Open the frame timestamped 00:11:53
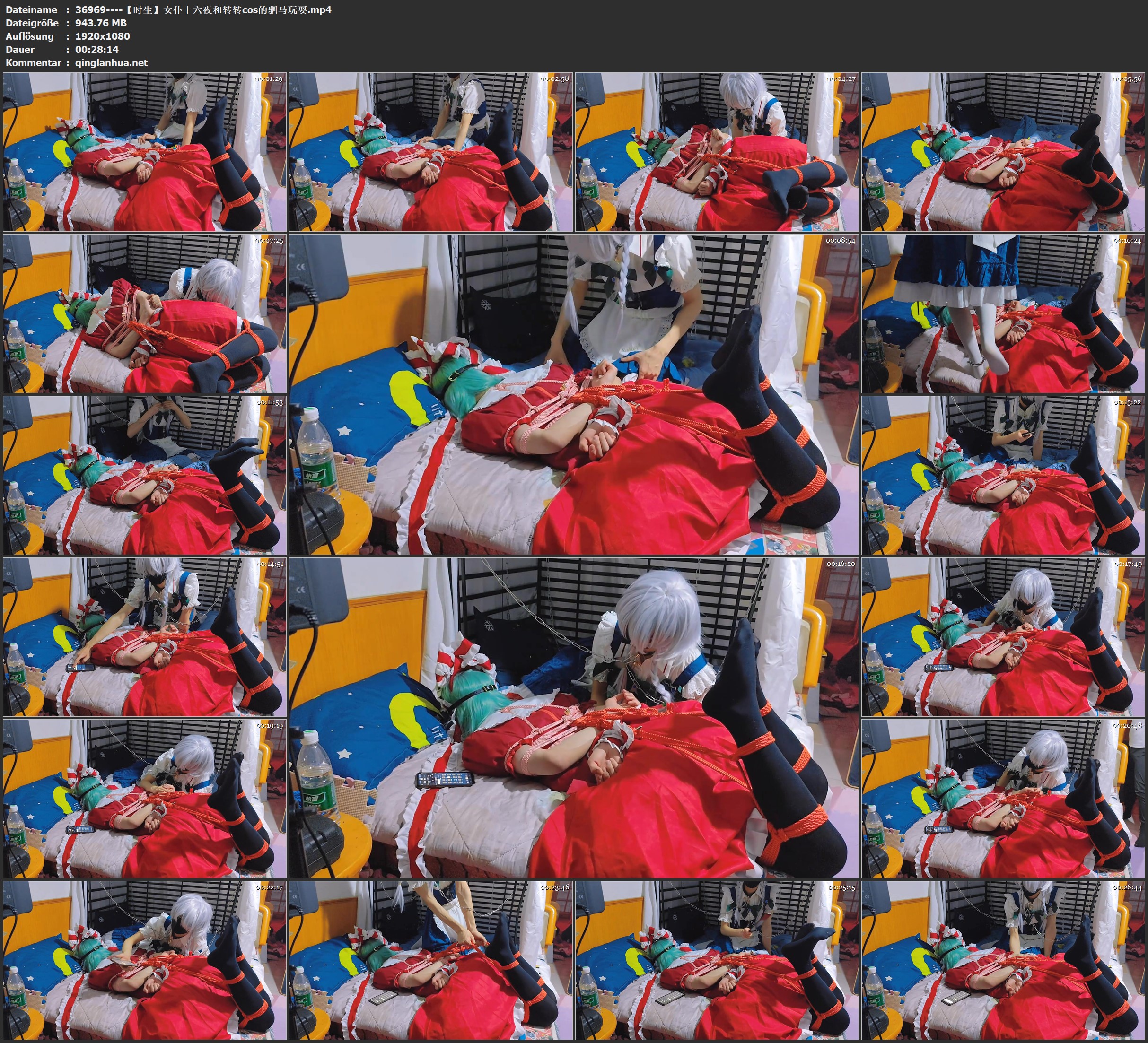This screenshot has height=1043, width=1148. pyautogui.click(x=145, y=475)
